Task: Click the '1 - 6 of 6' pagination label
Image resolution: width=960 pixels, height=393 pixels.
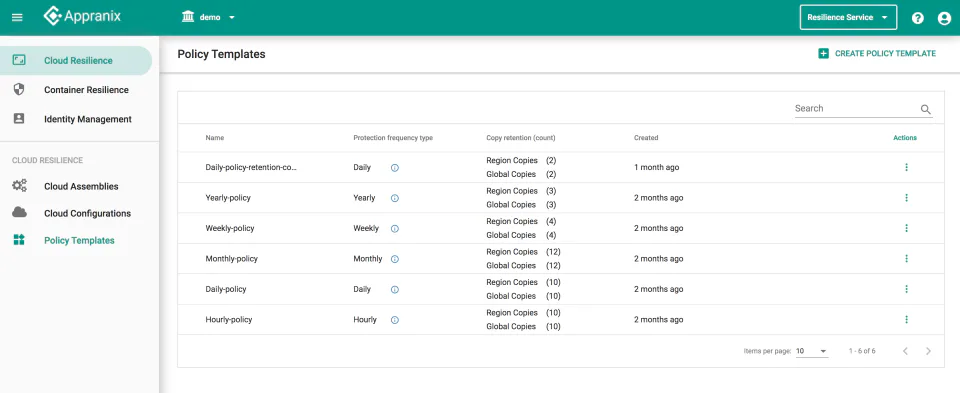Action: pos(862,351)
